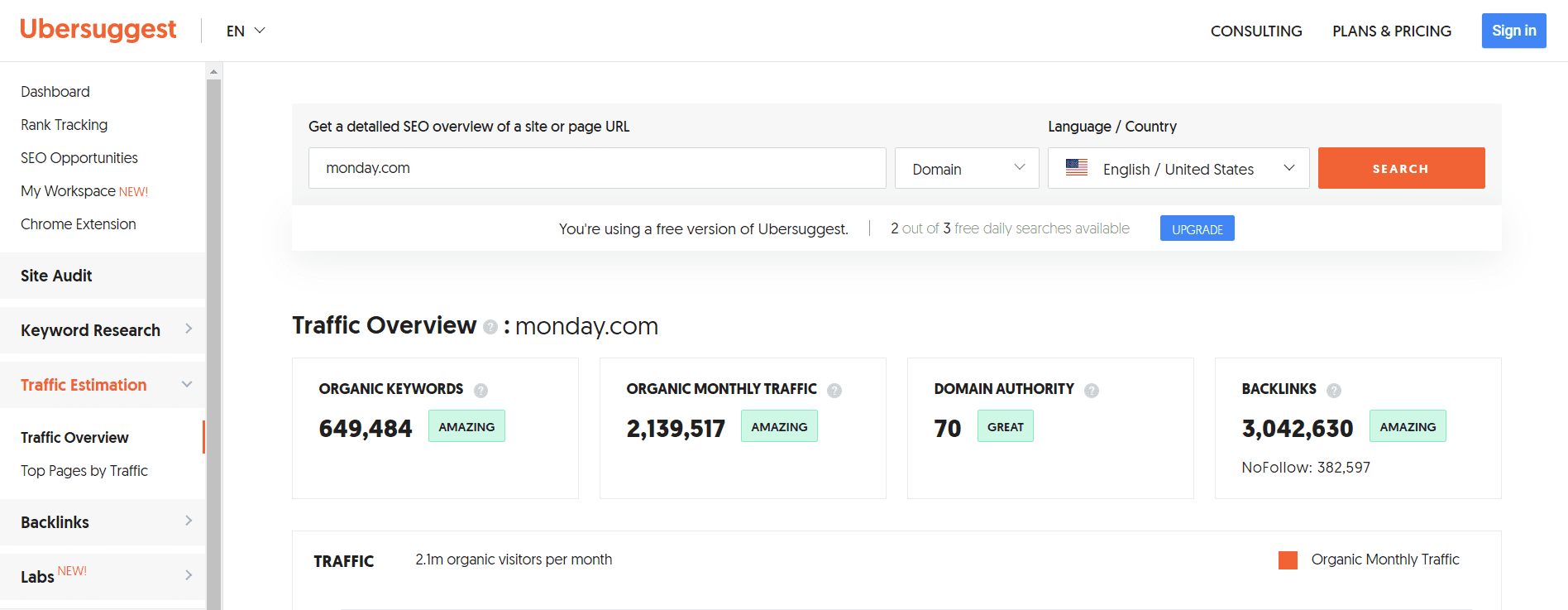Expand the Keyword Research section

(x=103, y=330)
